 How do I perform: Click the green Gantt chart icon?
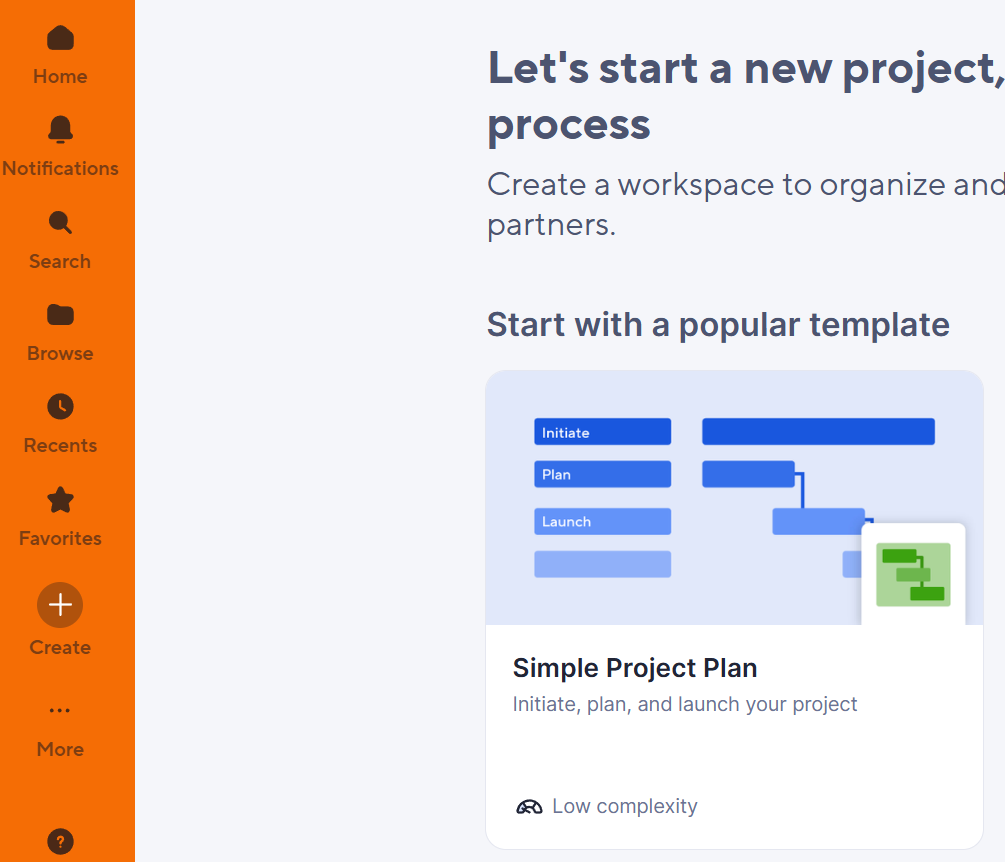[913, 575]
